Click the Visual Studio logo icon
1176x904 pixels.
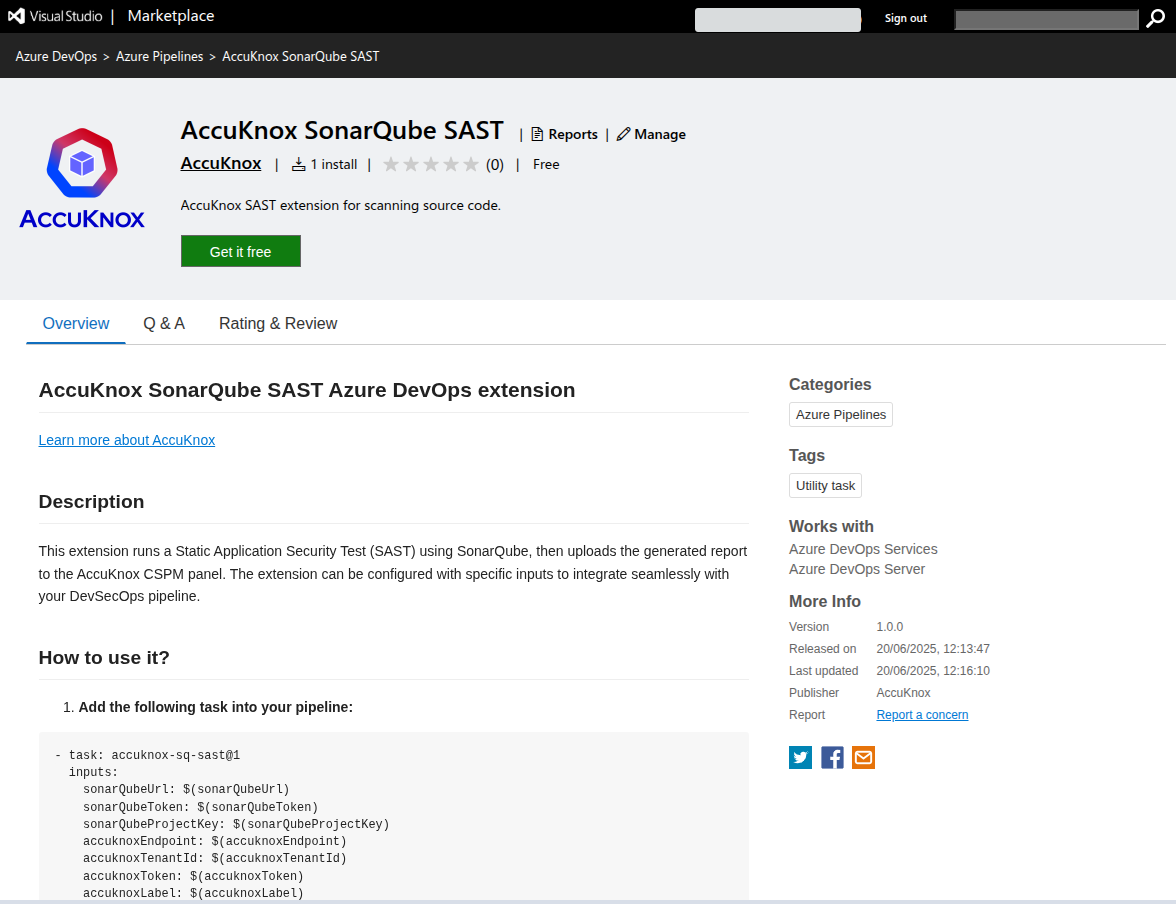(x=16, y=16)
